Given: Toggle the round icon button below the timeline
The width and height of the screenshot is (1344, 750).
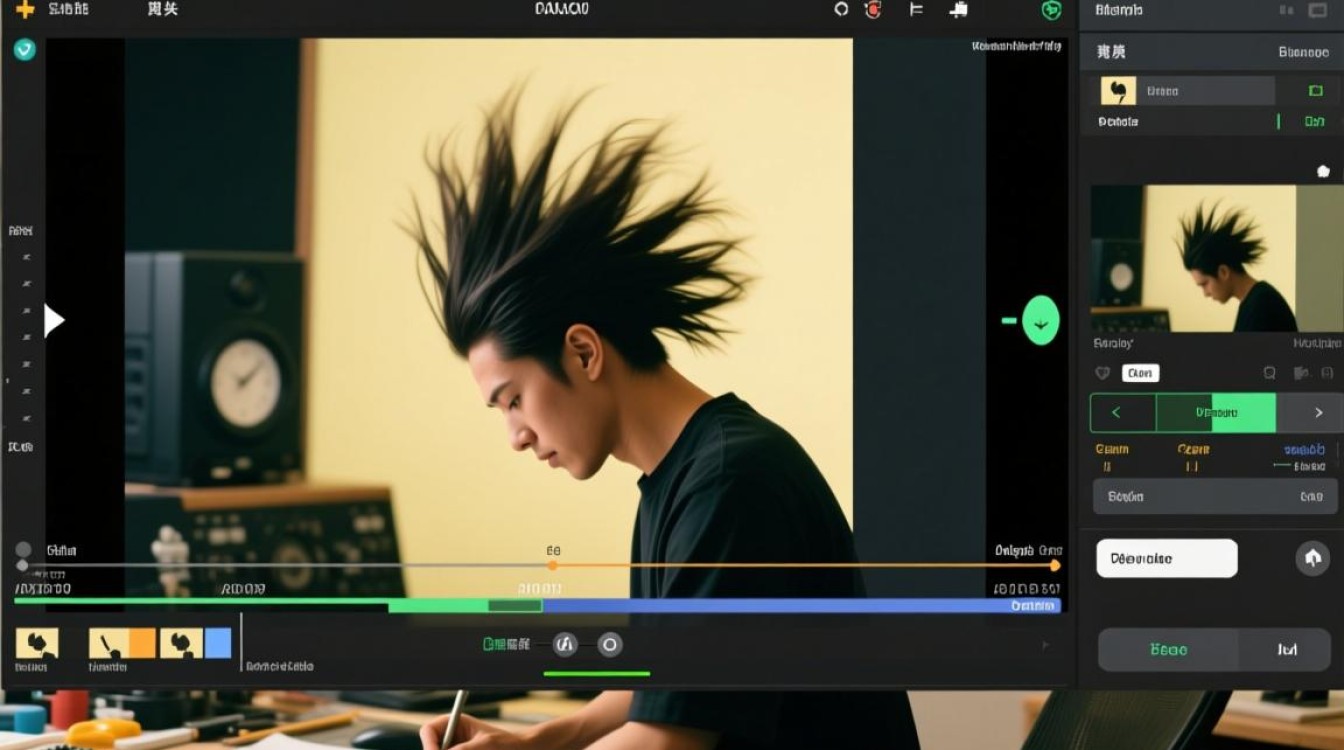Looking at the screenshot, I should [565, 645].
